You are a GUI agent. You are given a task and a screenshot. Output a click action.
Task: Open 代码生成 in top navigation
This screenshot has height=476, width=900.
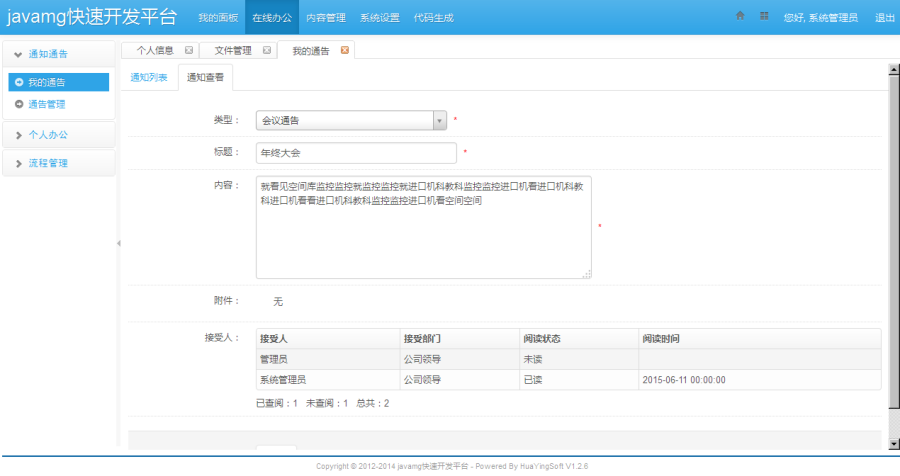point(433,18)
